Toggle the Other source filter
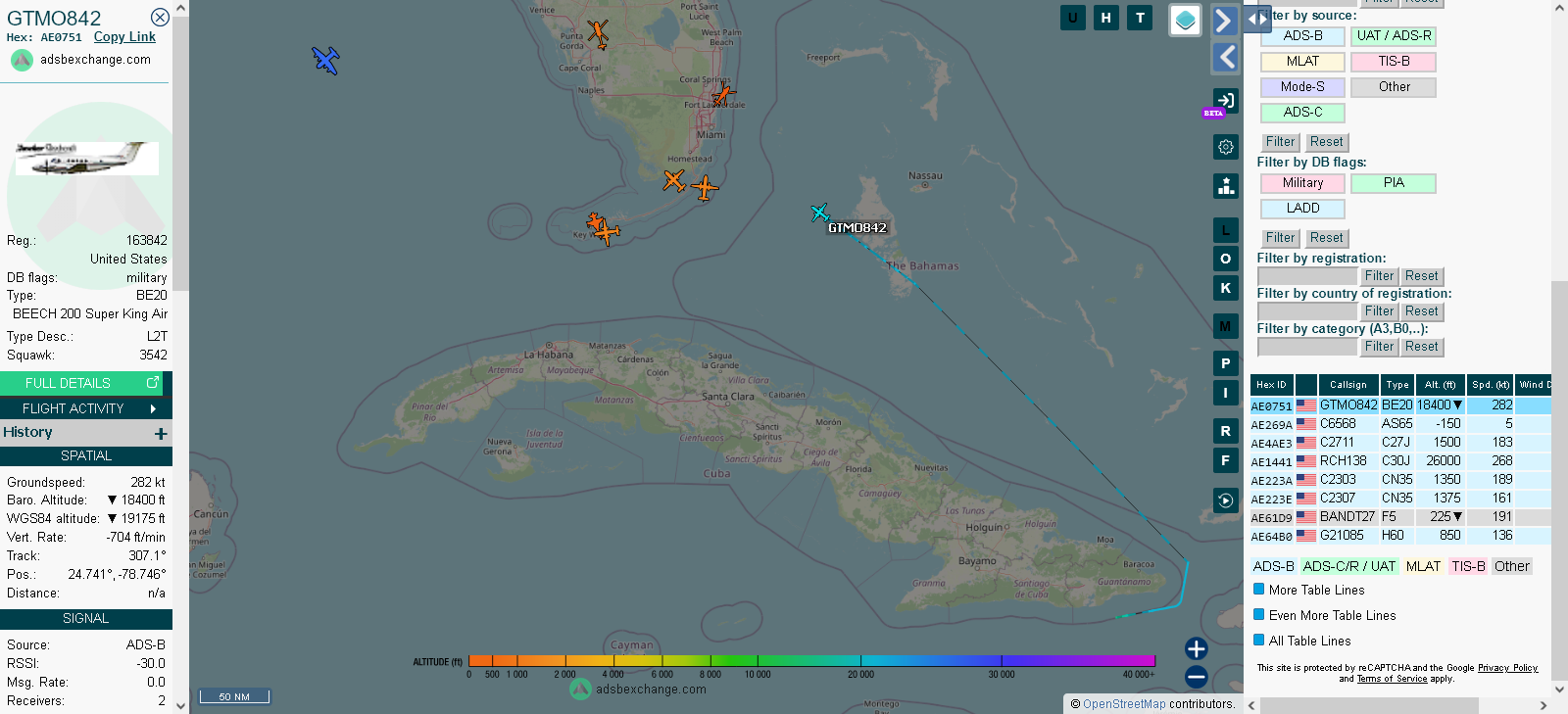Screen dimensions: 1568x714 [x=1394, y=87]
